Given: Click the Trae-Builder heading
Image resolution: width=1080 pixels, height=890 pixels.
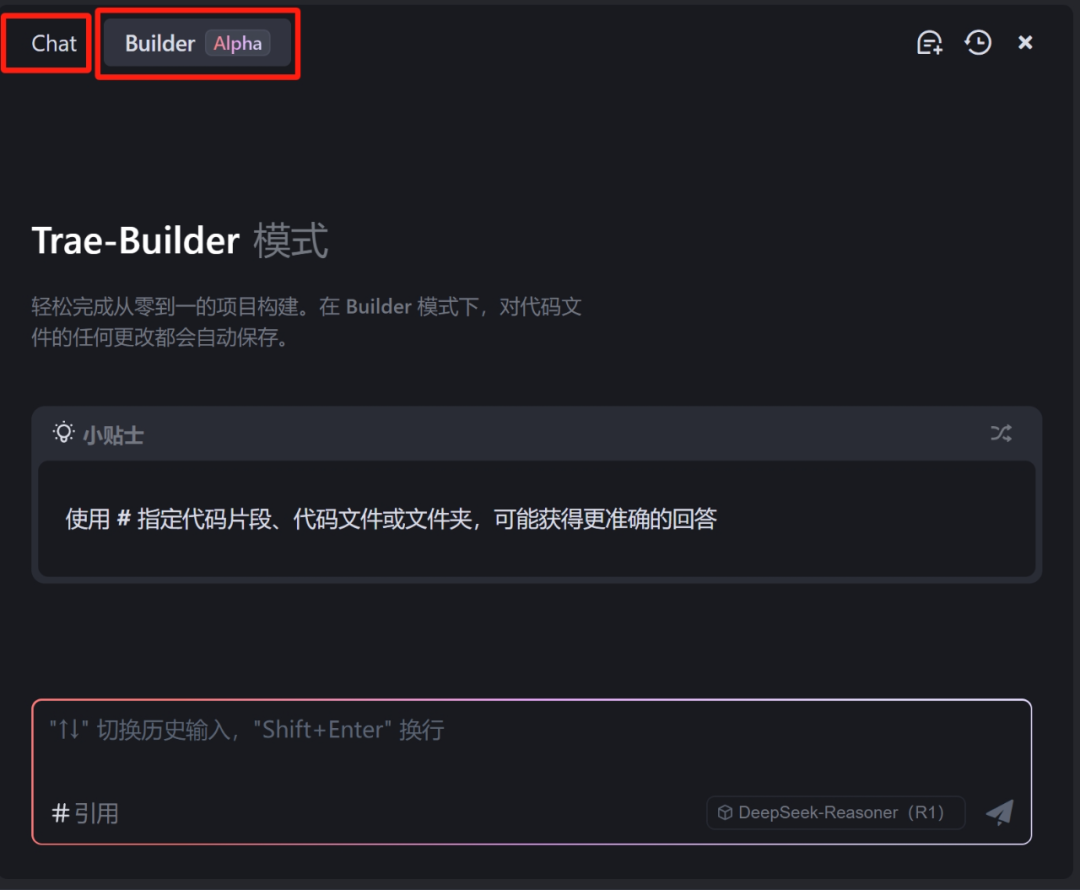Looking at the screenshot, I should click(x=135, y=240).
